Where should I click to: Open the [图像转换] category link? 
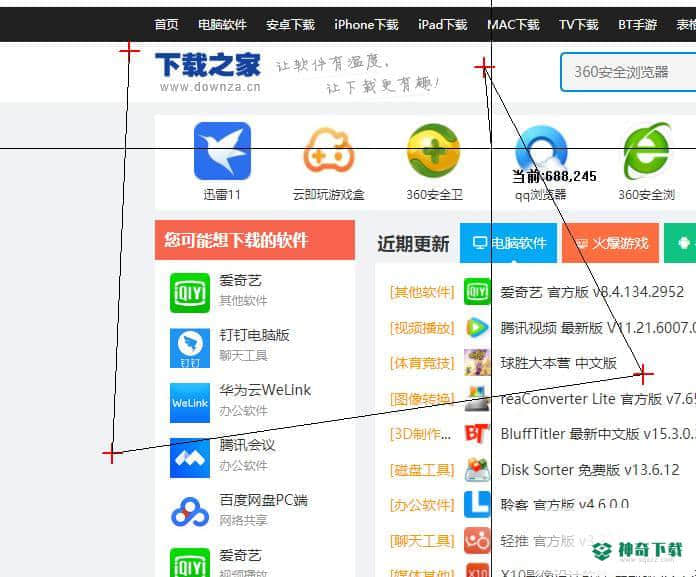(422, 399)
